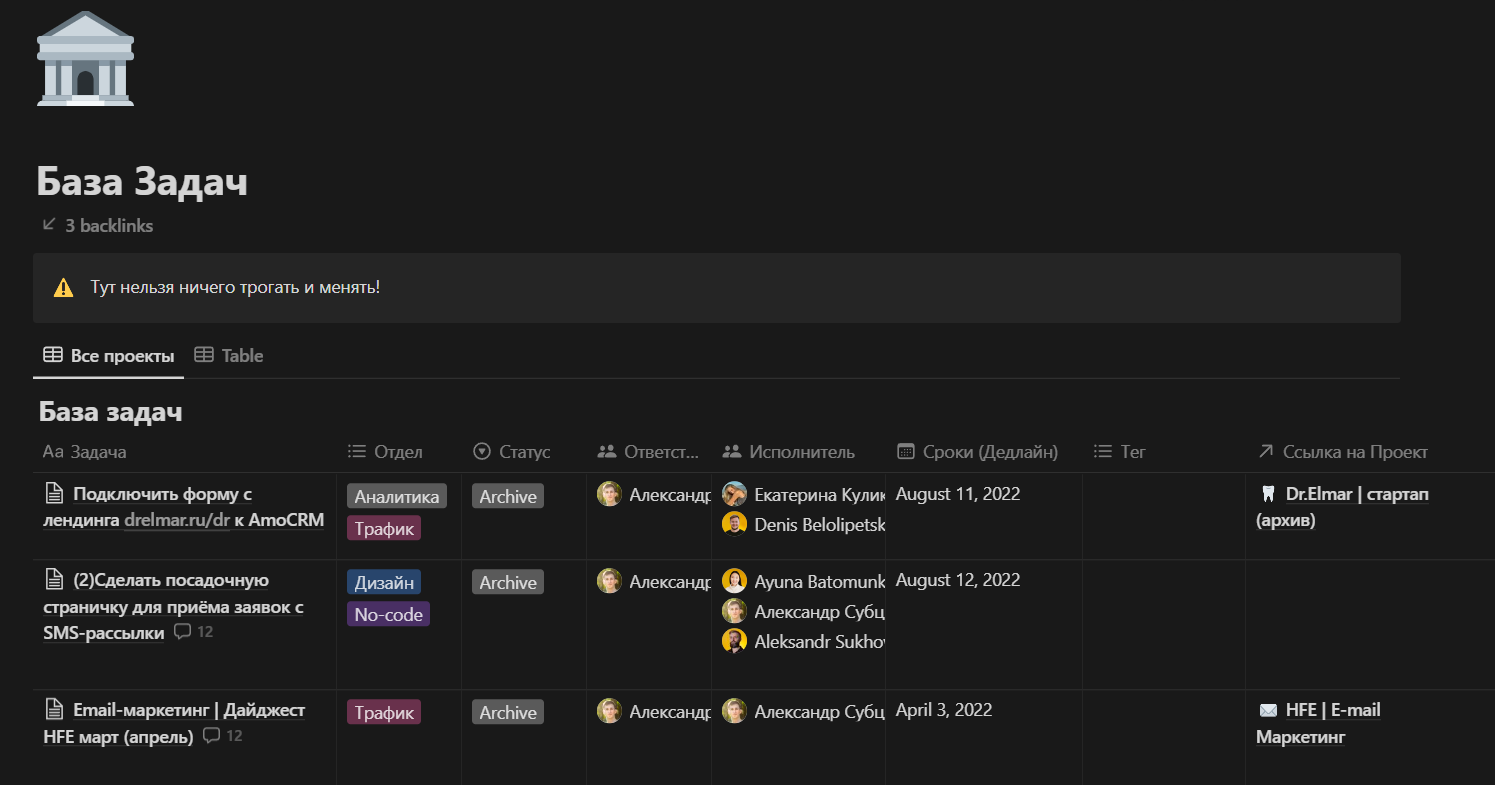This screenshot has width=1495, height=785.
Task: Click the page icon of Подключить форму task
Action: click(x=54, y=493)
